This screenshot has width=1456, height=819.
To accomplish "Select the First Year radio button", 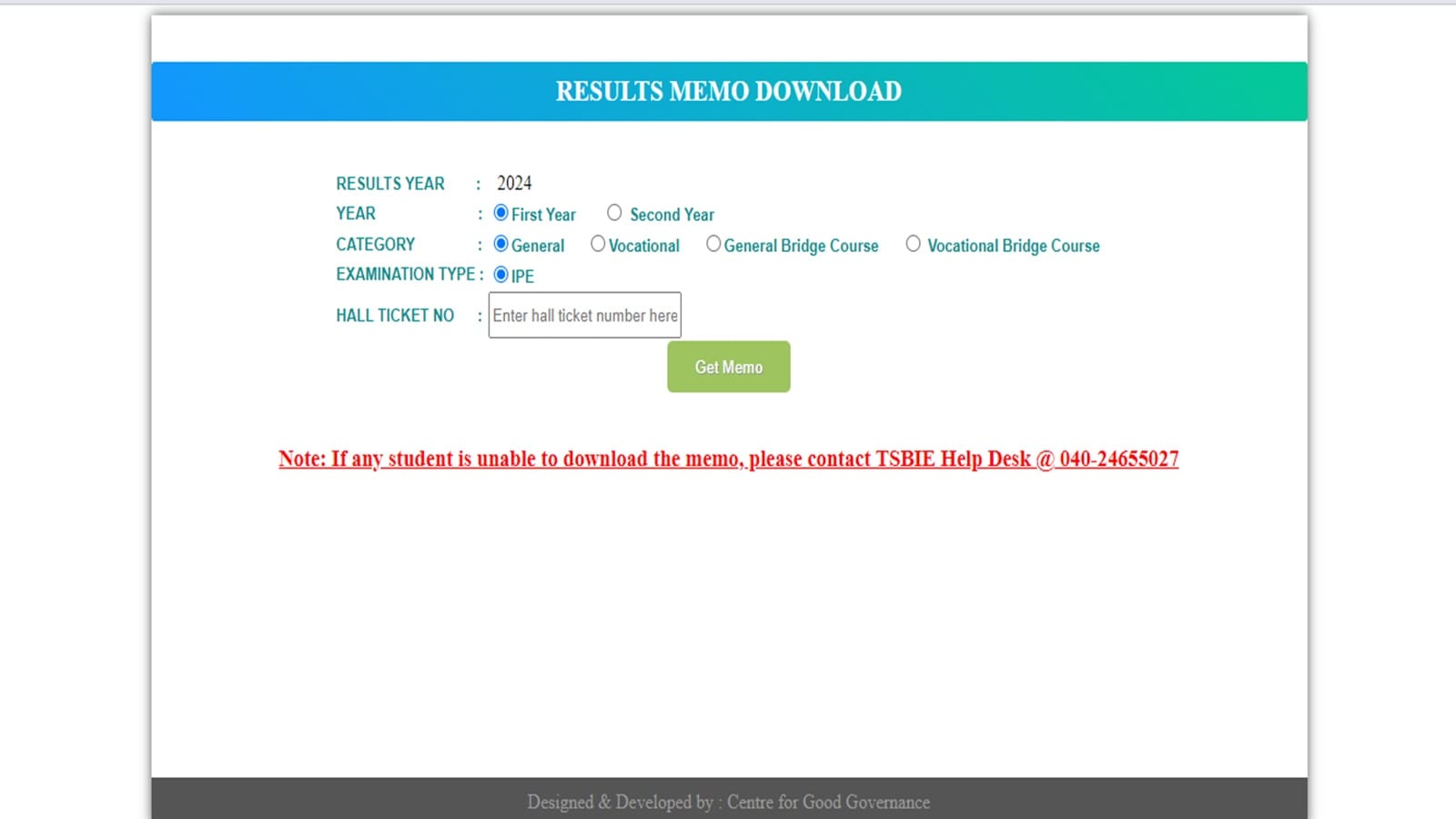I will pos(500,213).
